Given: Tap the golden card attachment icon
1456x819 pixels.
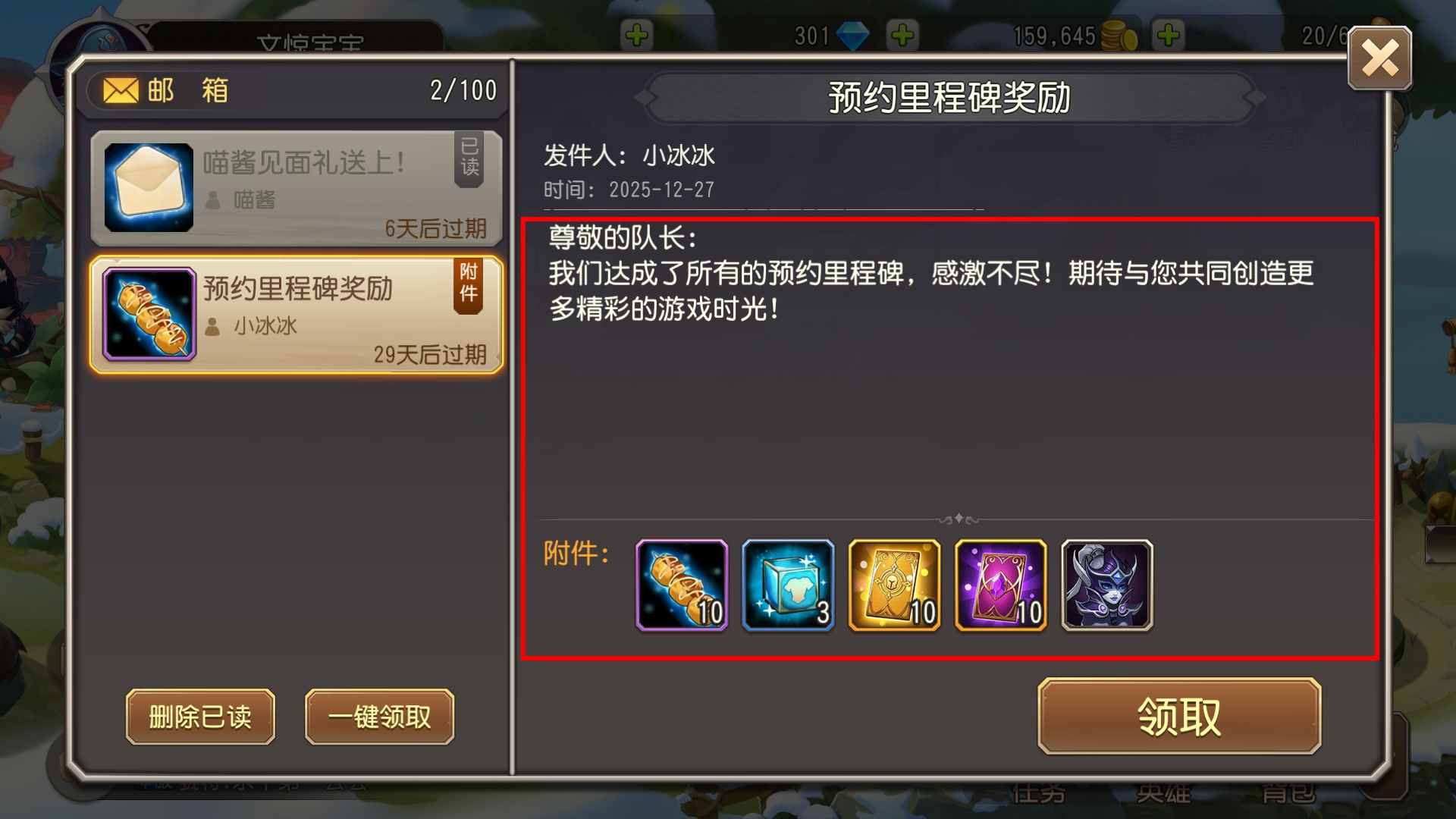Looking at the screenshot, I should pyautogui.click(x=894, y=585).
